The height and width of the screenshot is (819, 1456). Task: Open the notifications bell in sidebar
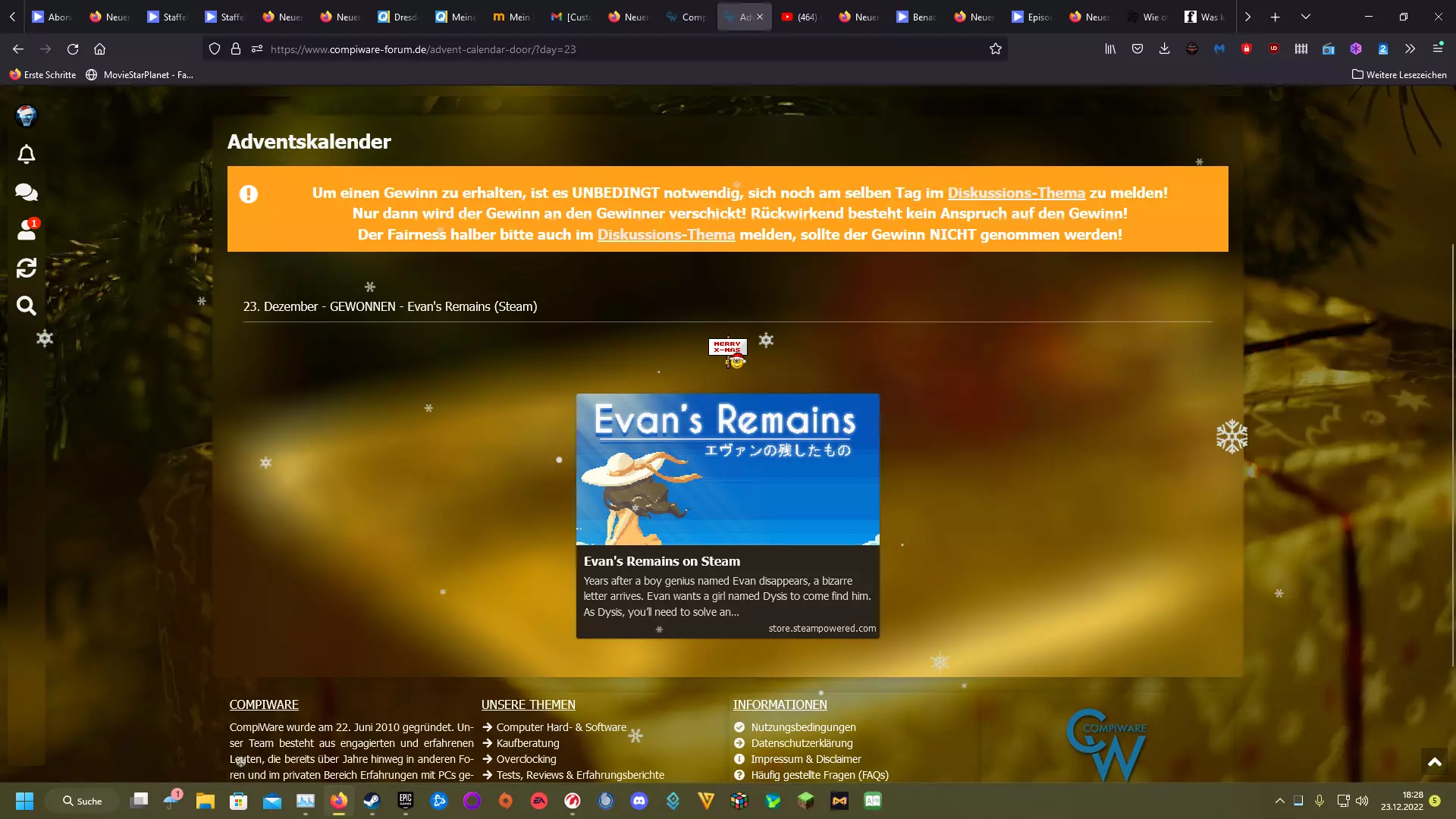27,154
